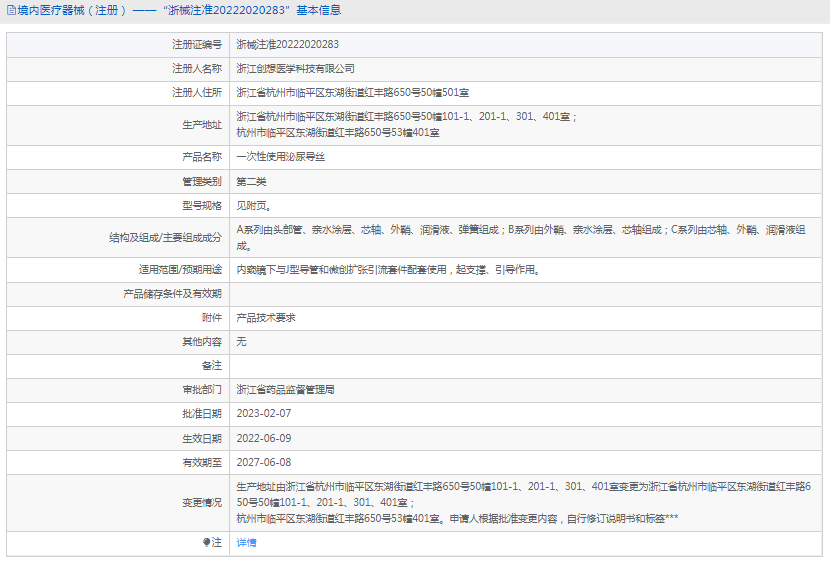Click the 产品技术要求 attachment text
This screenshot has width=830, height=562.
click(266, 318)
